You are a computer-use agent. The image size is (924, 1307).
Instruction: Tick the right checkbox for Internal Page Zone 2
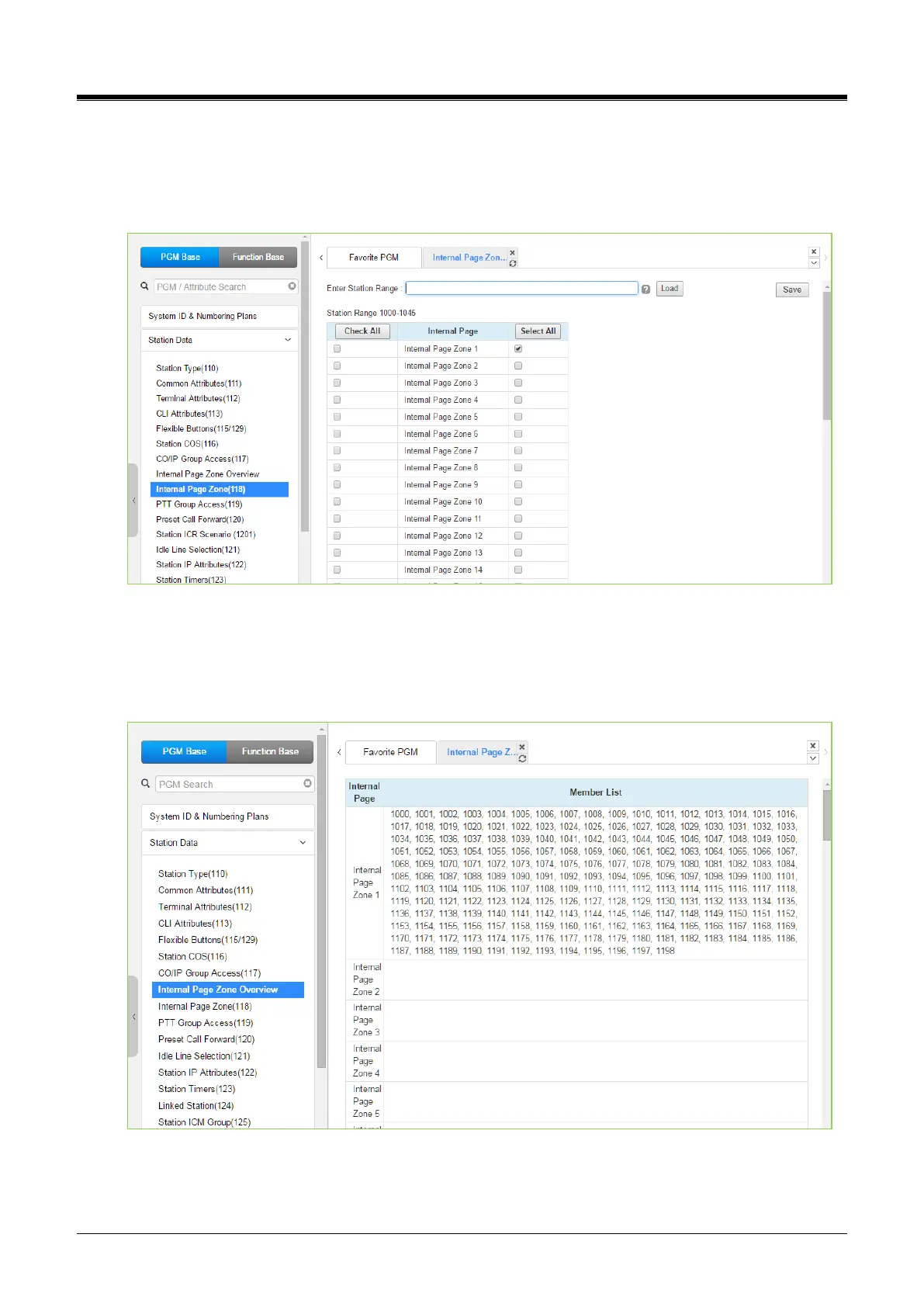pos(518,366)
